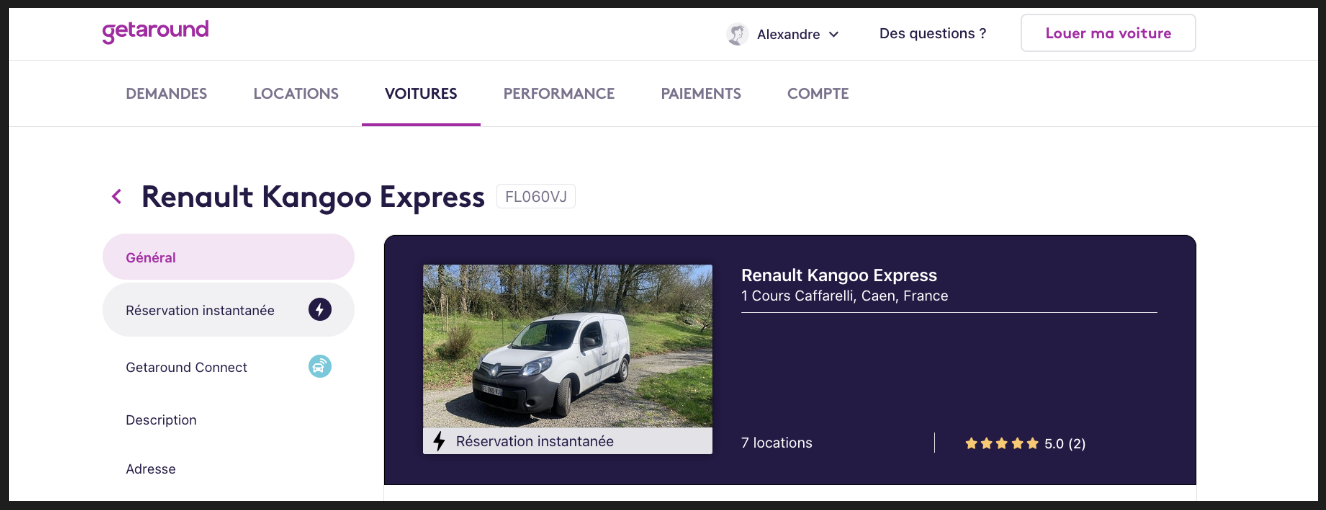
Task: Click the 'Renault Kangoo Express' page heading
Action: point(313,197)
